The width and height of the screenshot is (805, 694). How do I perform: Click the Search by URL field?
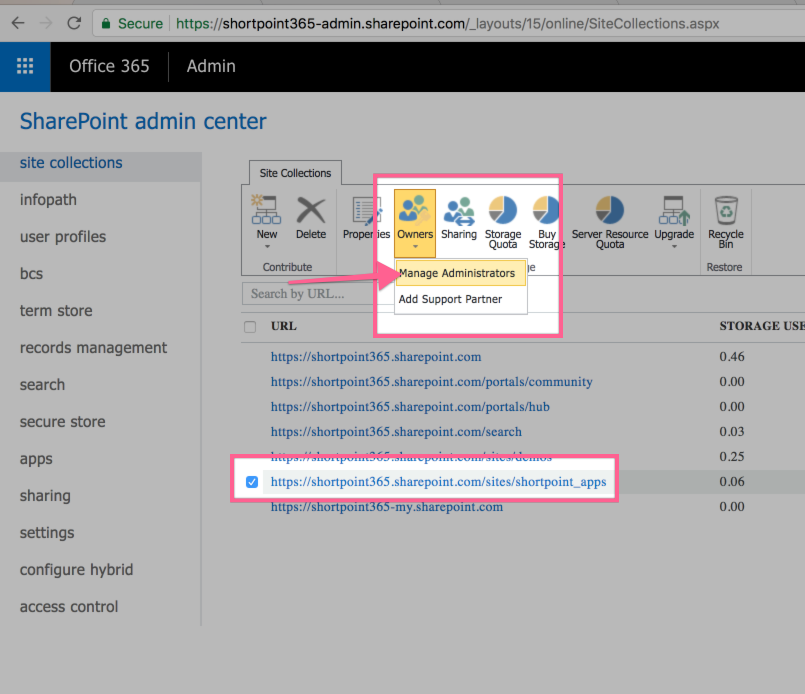pyautogui.click(x=309, y=293)
